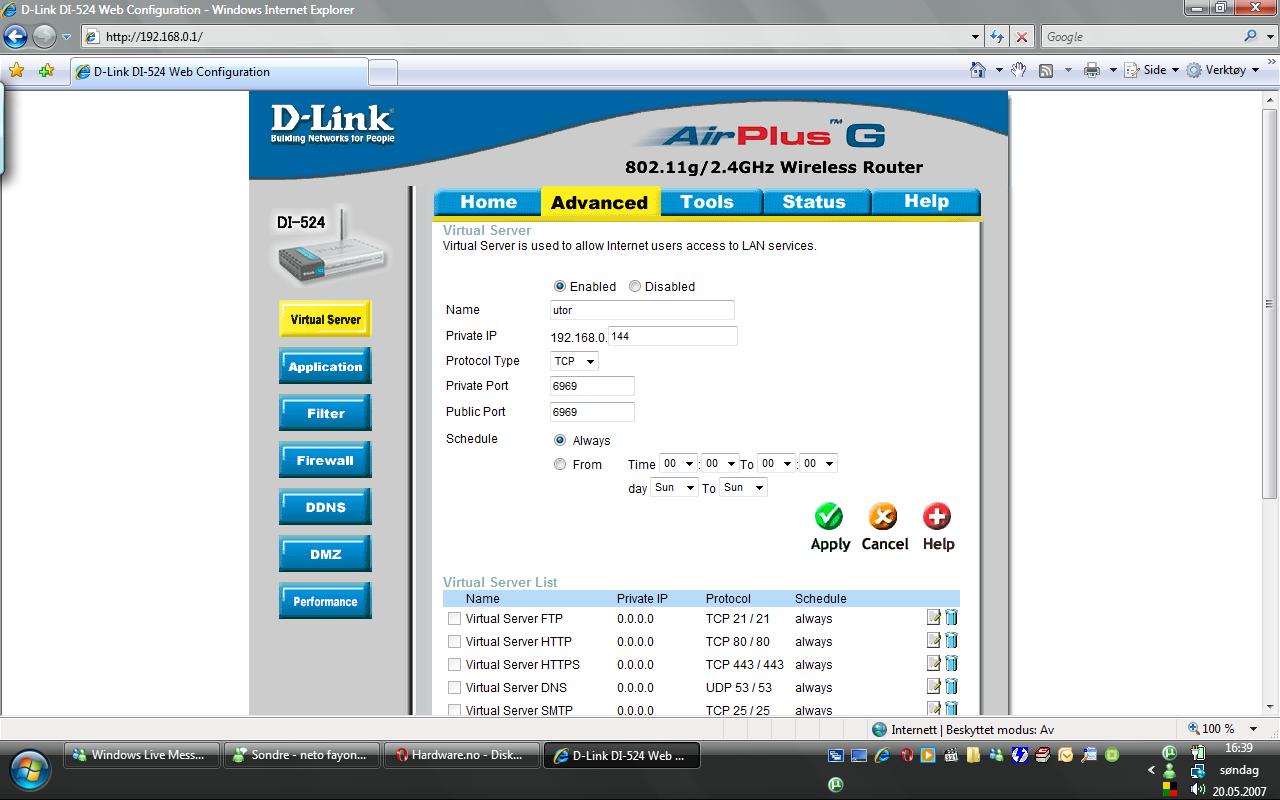The width and height of the screenshot is (1280, 800).
Task: Delete the Virtual Server HTTPS entry
Action: tap(951, 664)
